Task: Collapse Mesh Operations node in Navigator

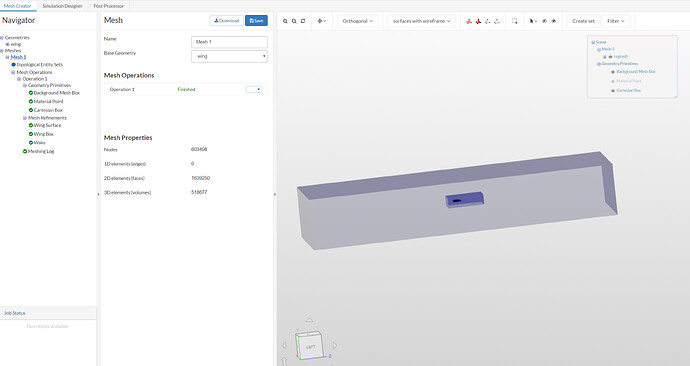Action: [x=13, y=73]
